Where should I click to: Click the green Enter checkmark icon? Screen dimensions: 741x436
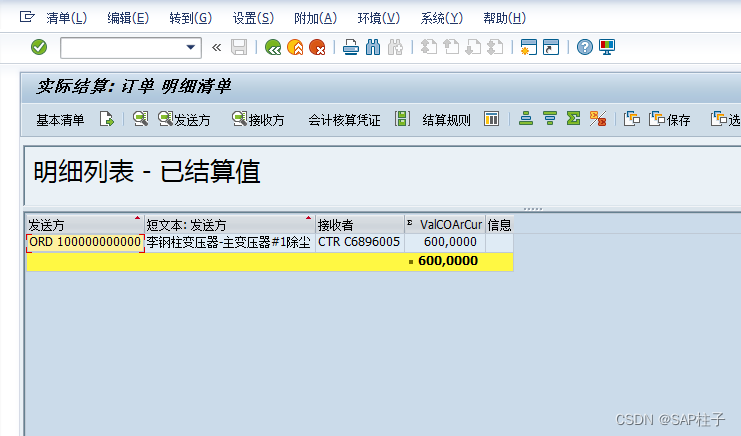pos(39,47)
